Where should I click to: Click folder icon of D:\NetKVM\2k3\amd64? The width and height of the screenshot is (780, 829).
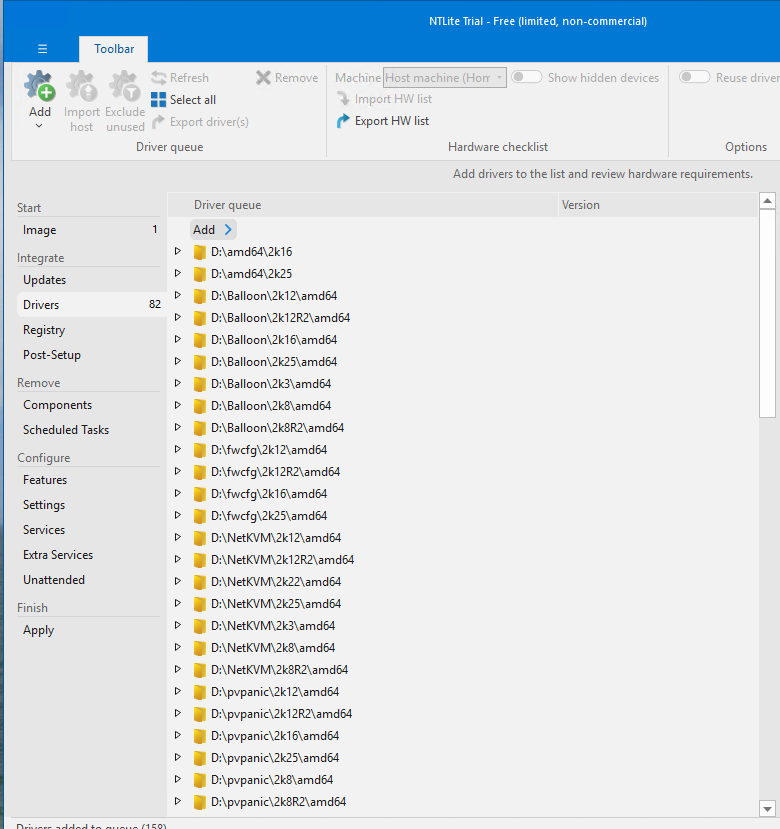pyautogui.click(x=199, y=626)
